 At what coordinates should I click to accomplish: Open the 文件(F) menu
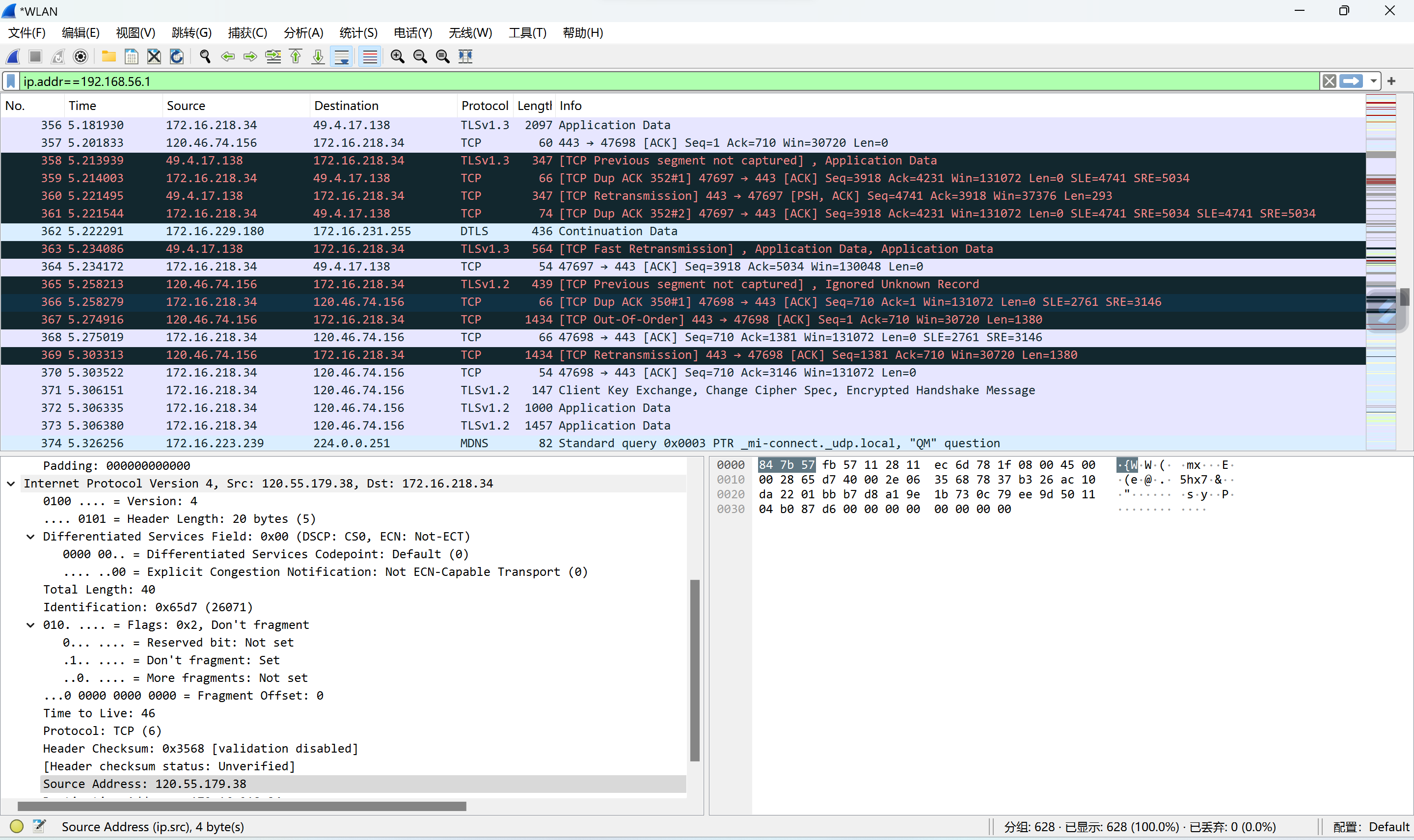tap(27, 33)
